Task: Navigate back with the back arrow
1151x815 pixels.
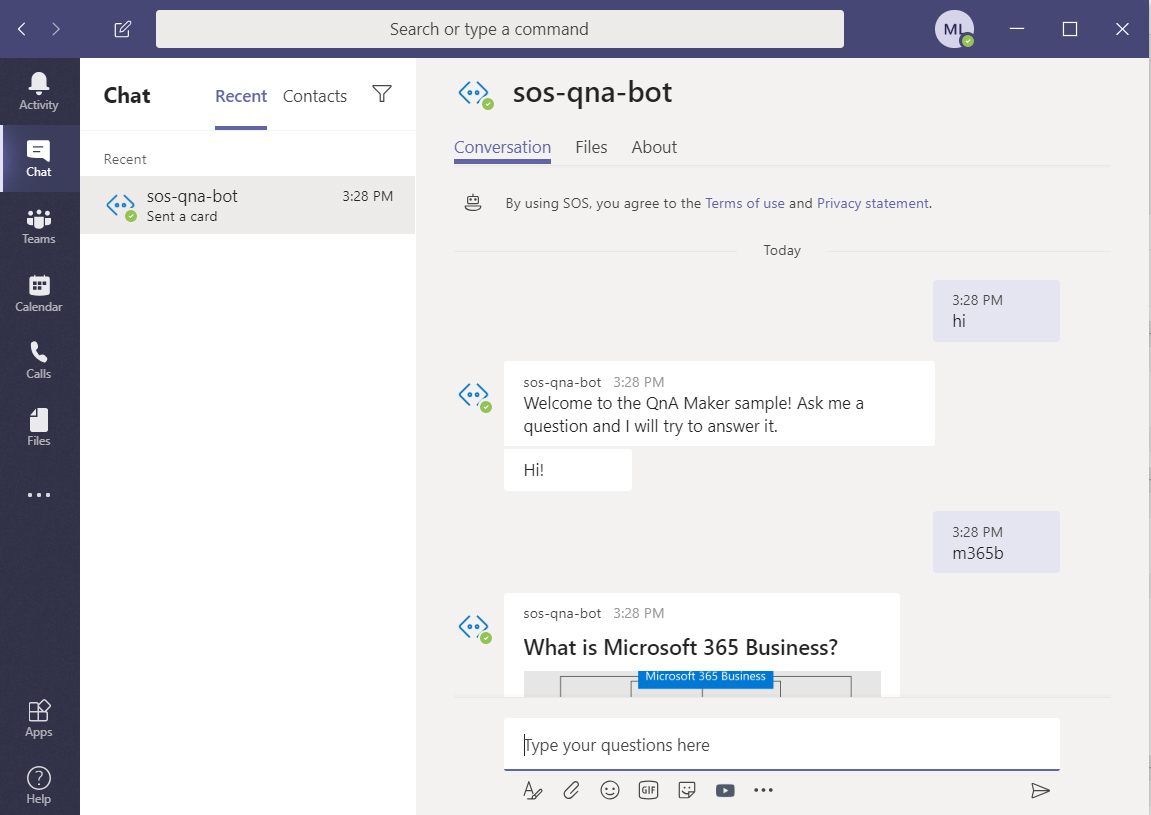Action: pos(22,29)
